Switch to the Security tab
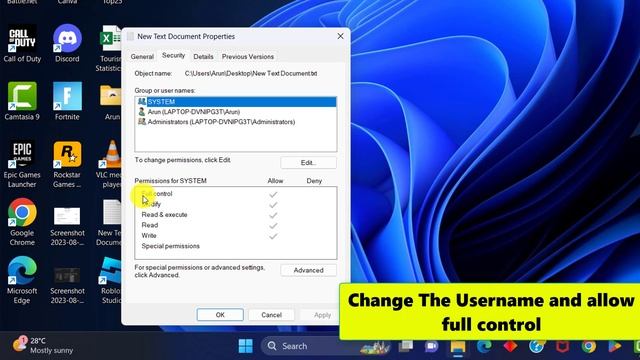The height and width of the screenshot is (360, 640). tap(173, 56)
